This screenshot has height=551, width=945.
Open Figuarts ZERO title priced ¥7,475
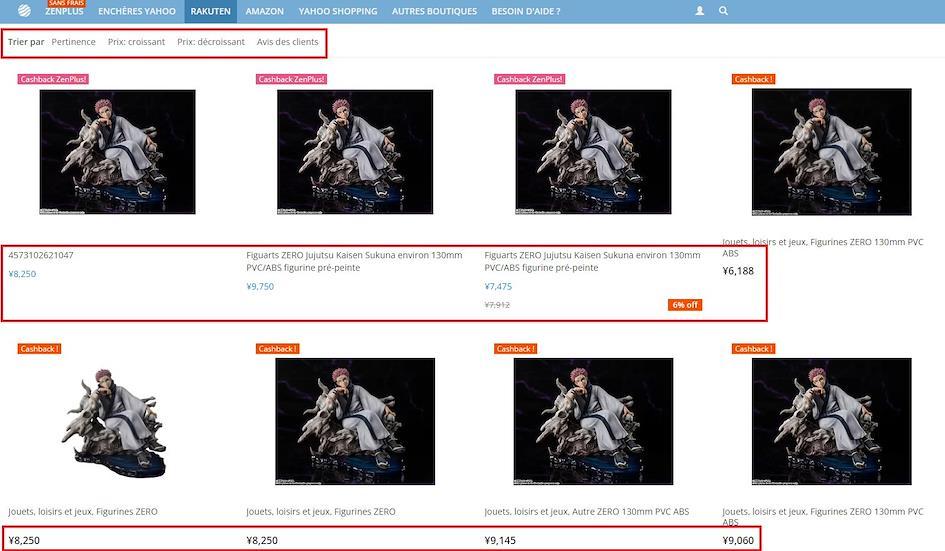(x=592, y=261)
